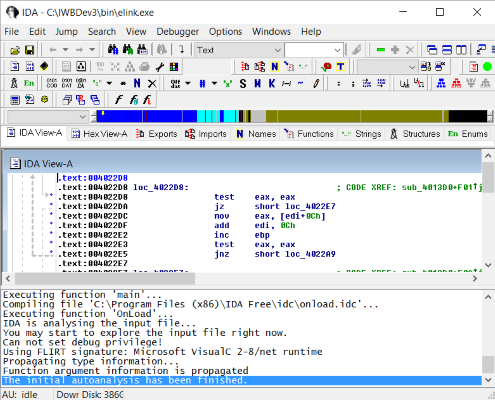This screenshot has height=400, width=495.
Task: Switch to the Hex View-A tab
Action: (100, 134)
